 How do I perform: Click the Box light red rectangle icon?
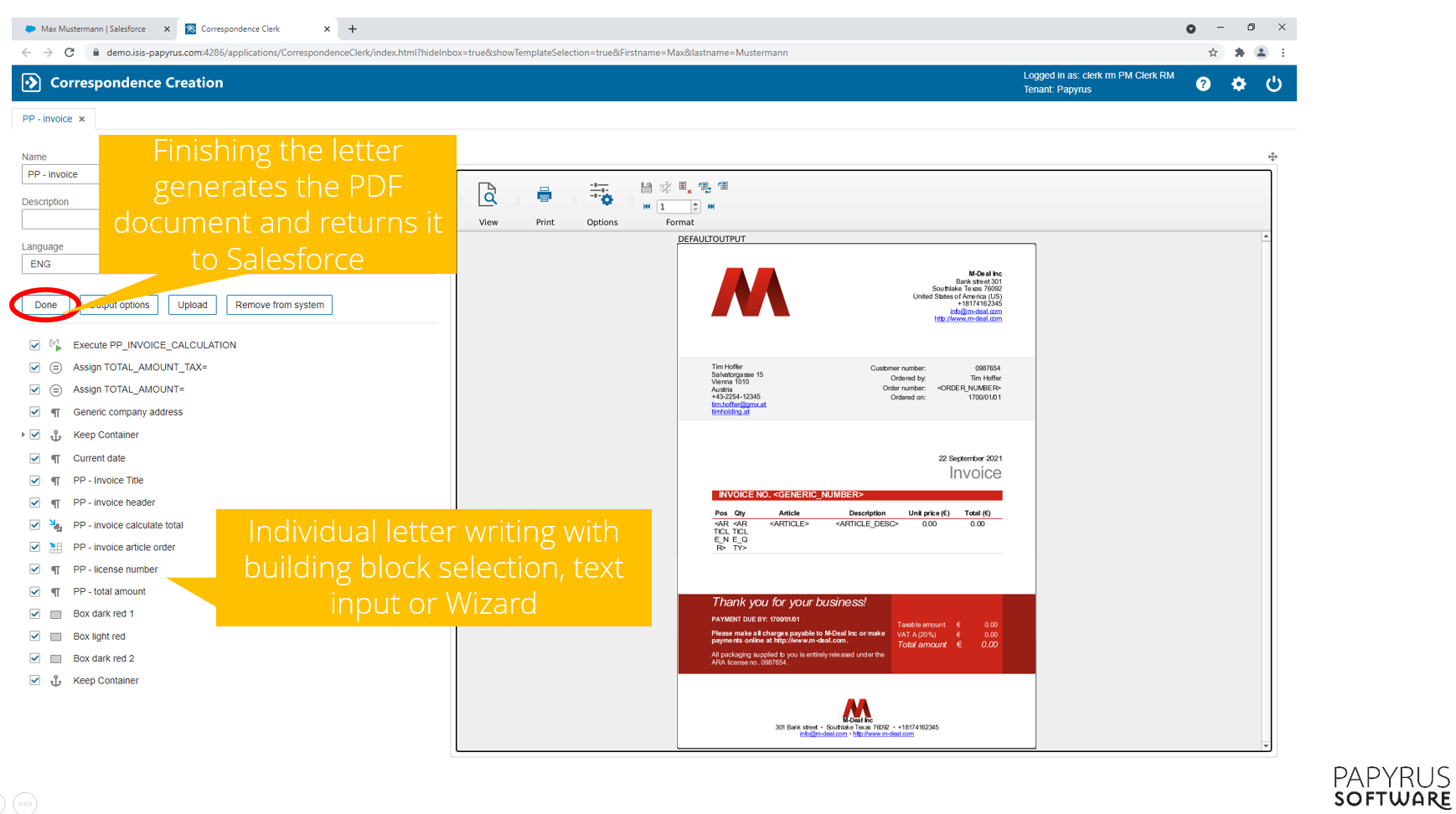tap(56, 637)
